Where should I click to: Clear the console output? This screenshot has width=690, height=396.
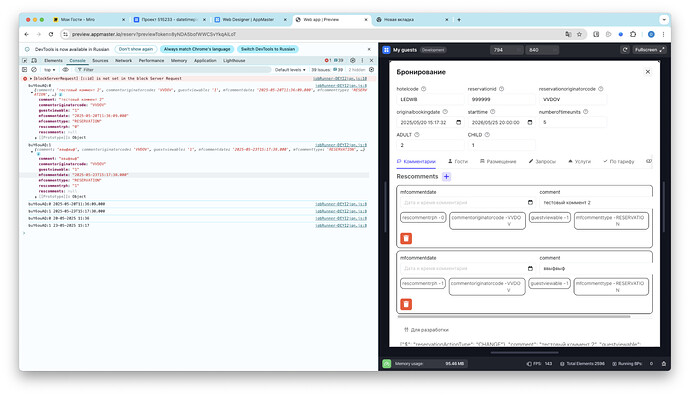click(34, 70)
